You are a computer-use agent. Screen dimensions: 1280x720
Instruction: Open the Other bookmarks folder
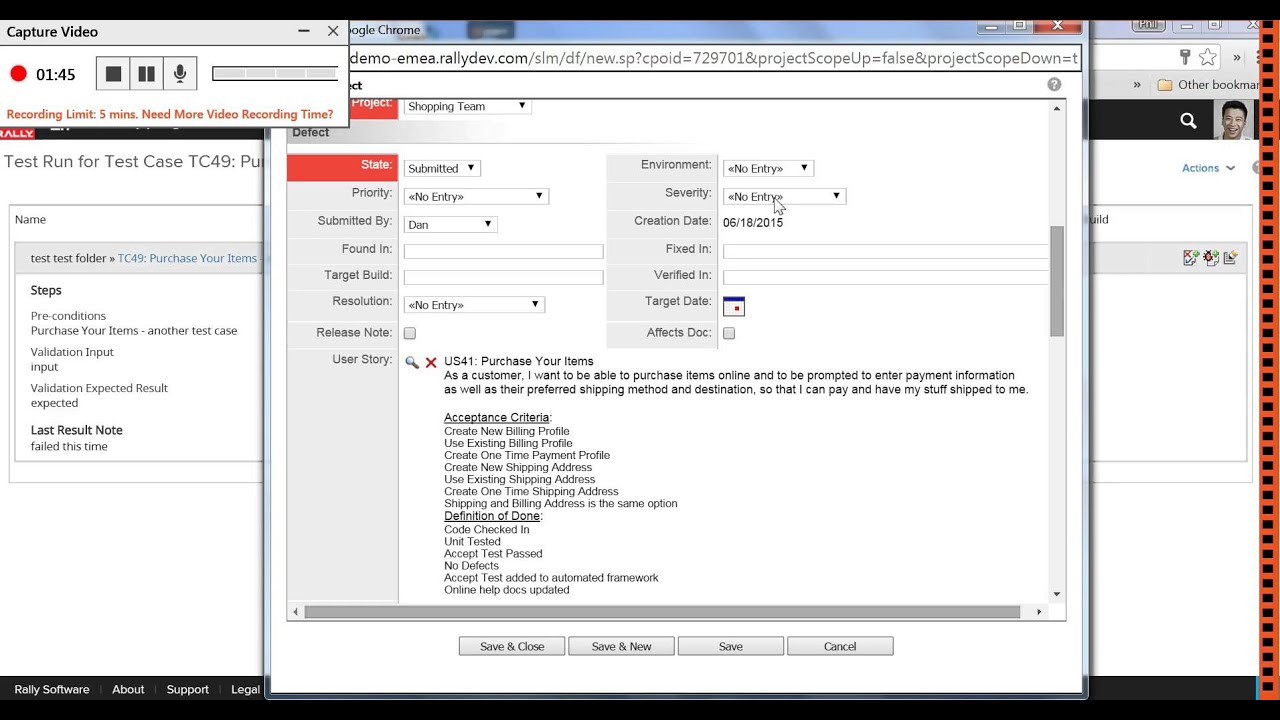(x=1208, y=85)
